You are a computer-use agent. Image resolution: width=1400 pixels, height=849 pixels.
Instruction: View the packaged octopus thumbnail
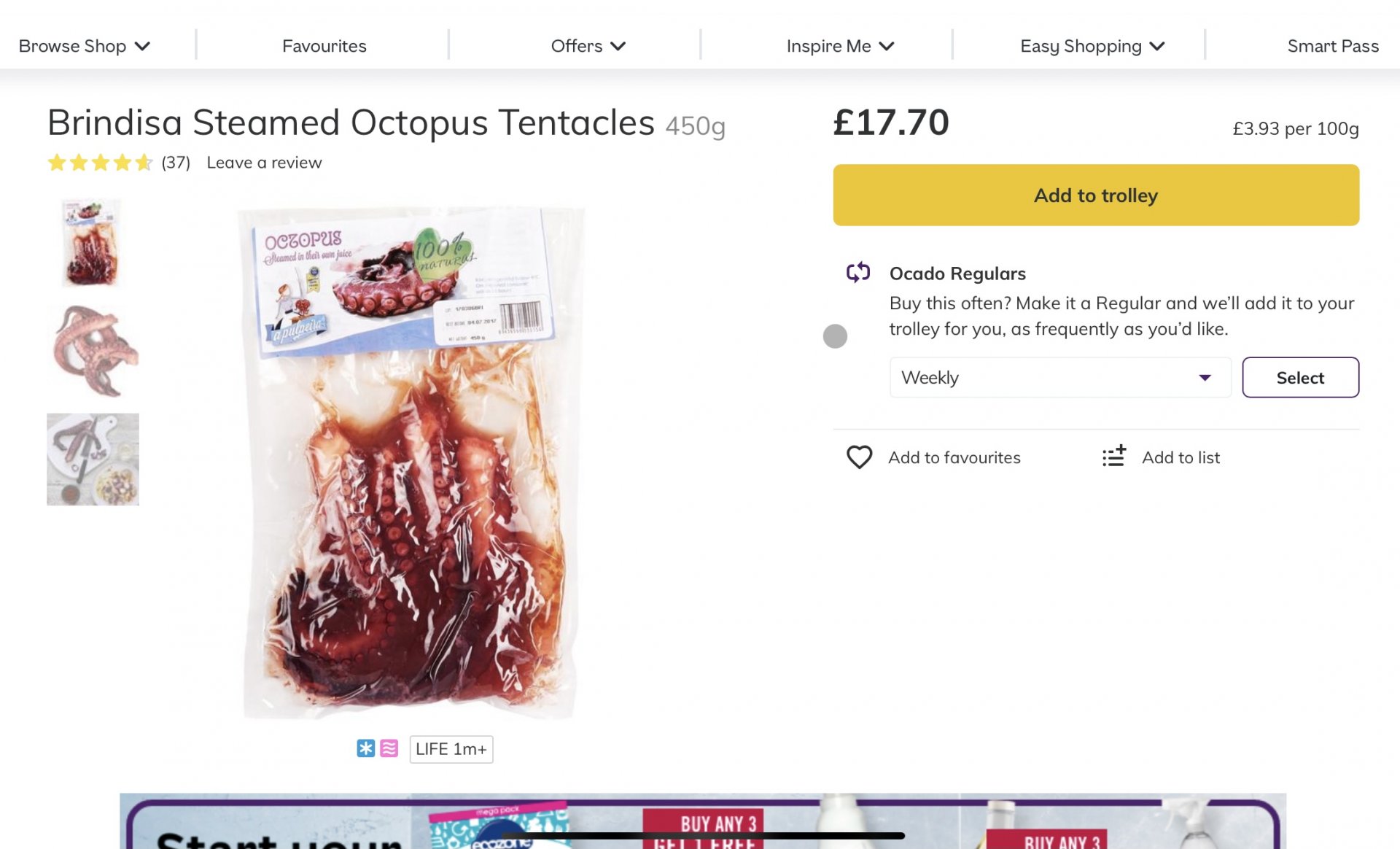click(92, 243)
